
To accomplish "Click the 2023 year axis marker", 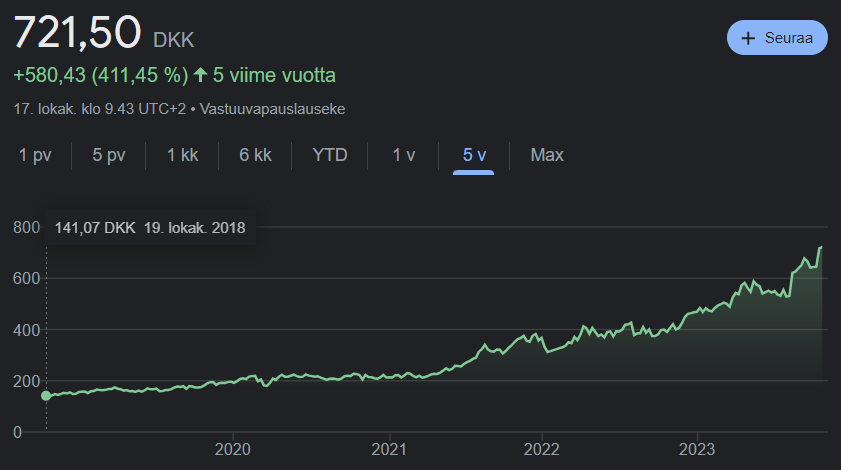I will (x=696, y=450).
